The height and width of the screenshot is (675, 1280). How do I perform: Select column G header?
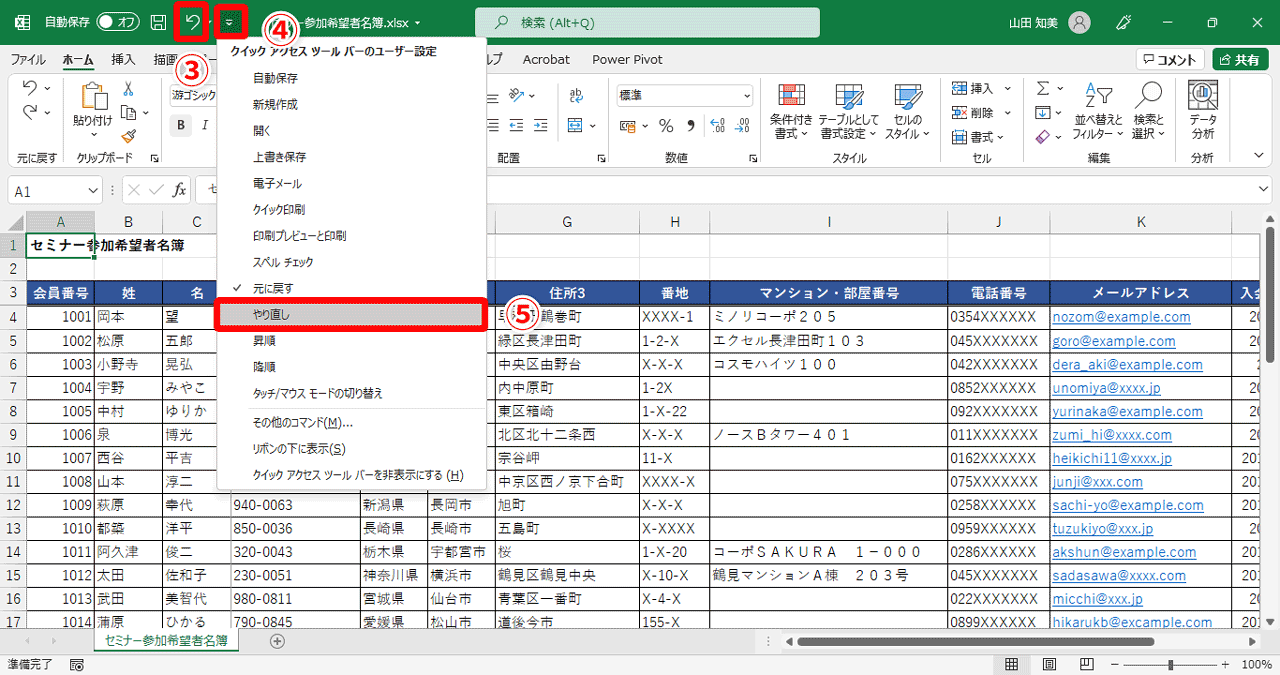[x=567, y=222]
